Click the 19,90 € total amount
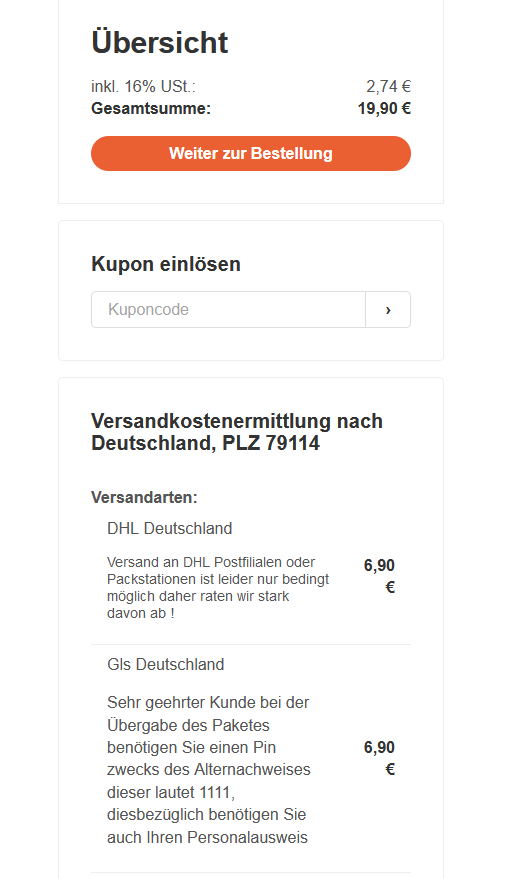Viewport: 532px width, 879px height. (x=385, y=108)
